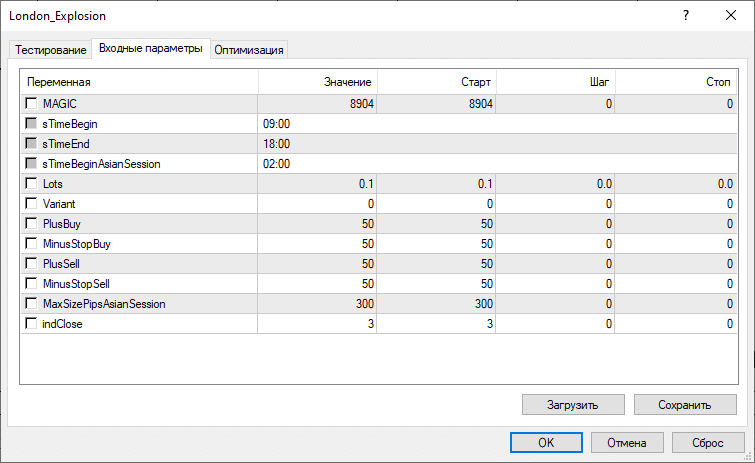Toggle MaxSizePipsAsianSession checkbox
This screenshot has height=463, width=755.
click(x=32, y=304)
